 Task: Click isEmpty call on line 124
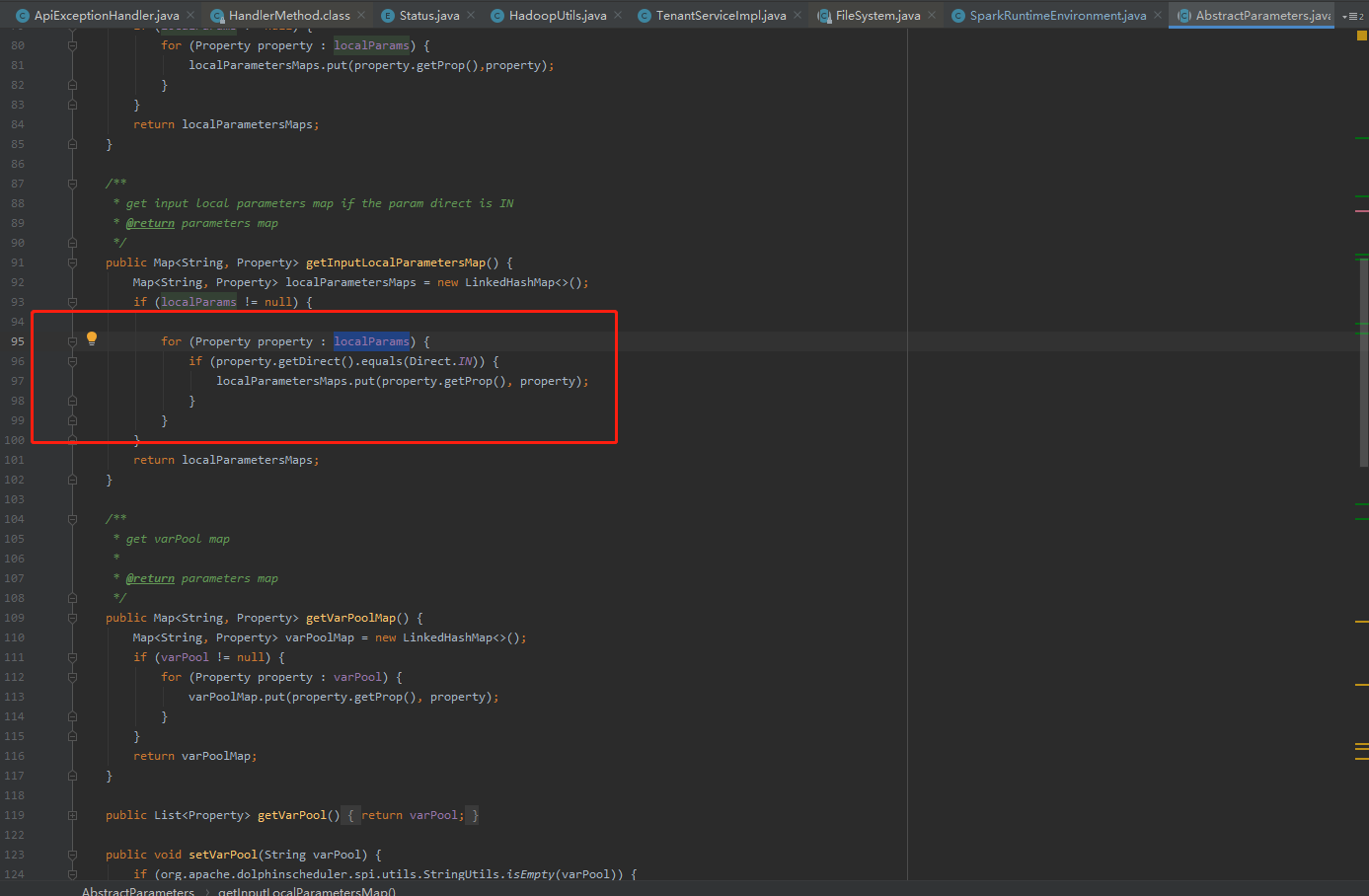pos(530,874)
